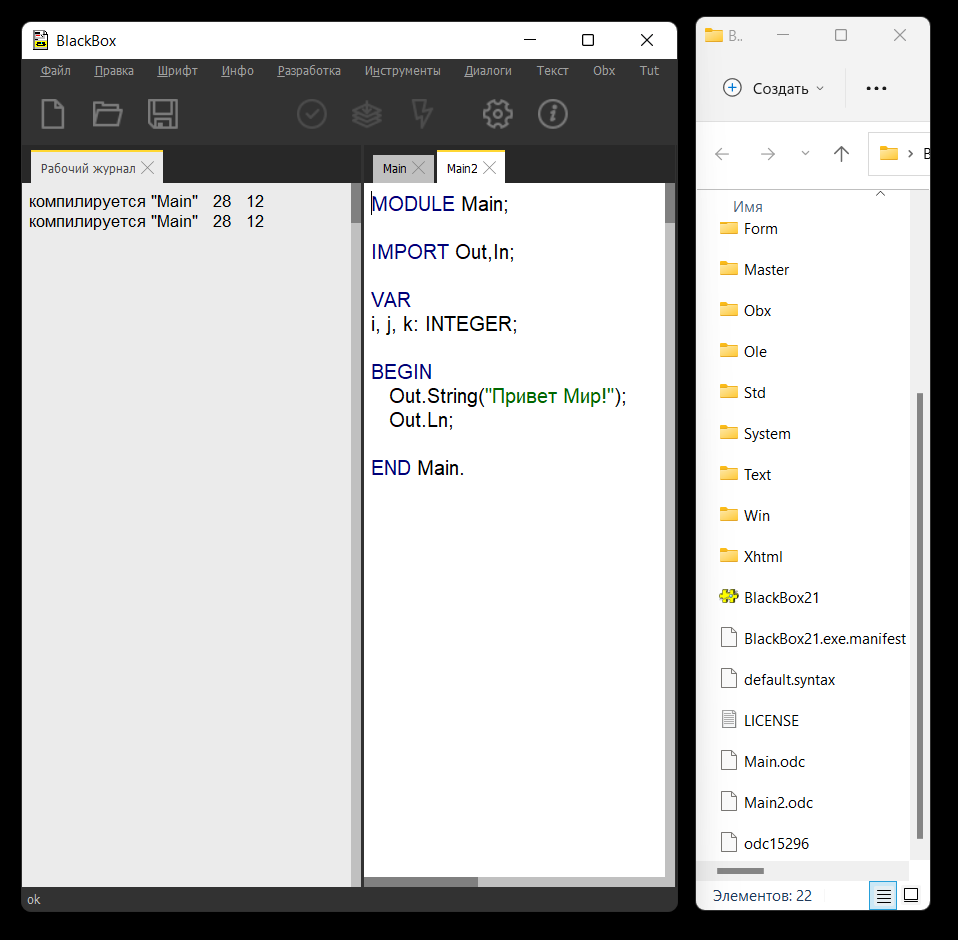Click the Имя column header
The width and height of the screenshot is (958, 940).
[x=748, y=206]
